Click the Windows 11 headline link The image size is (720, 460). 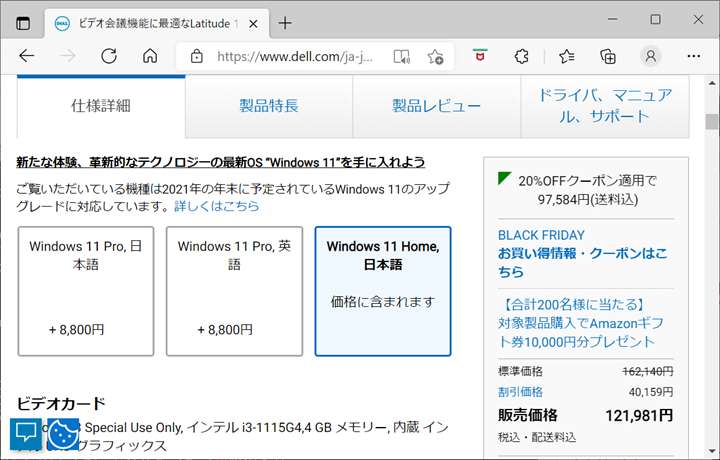(x=220, y=162)
